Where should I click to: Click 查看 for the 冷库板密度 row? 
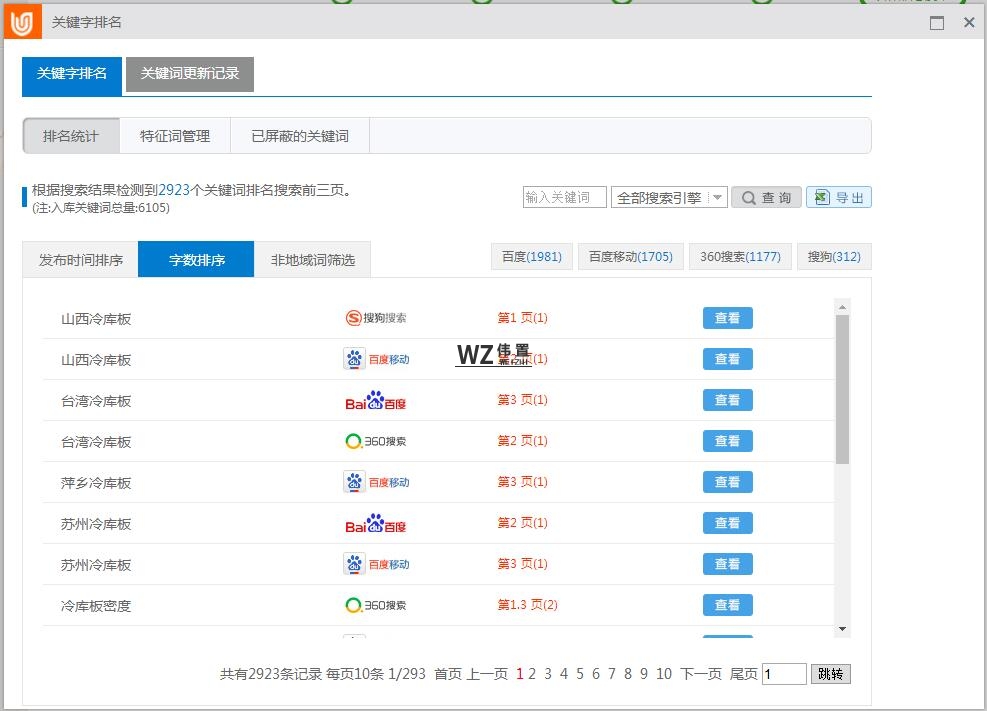(727, 604)
